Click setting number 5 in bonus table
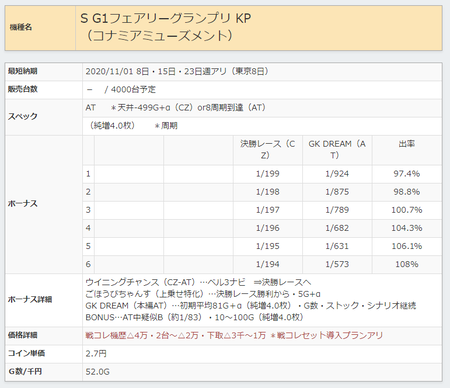This screenshot has width=450, height=388. [x=88, y=246]
